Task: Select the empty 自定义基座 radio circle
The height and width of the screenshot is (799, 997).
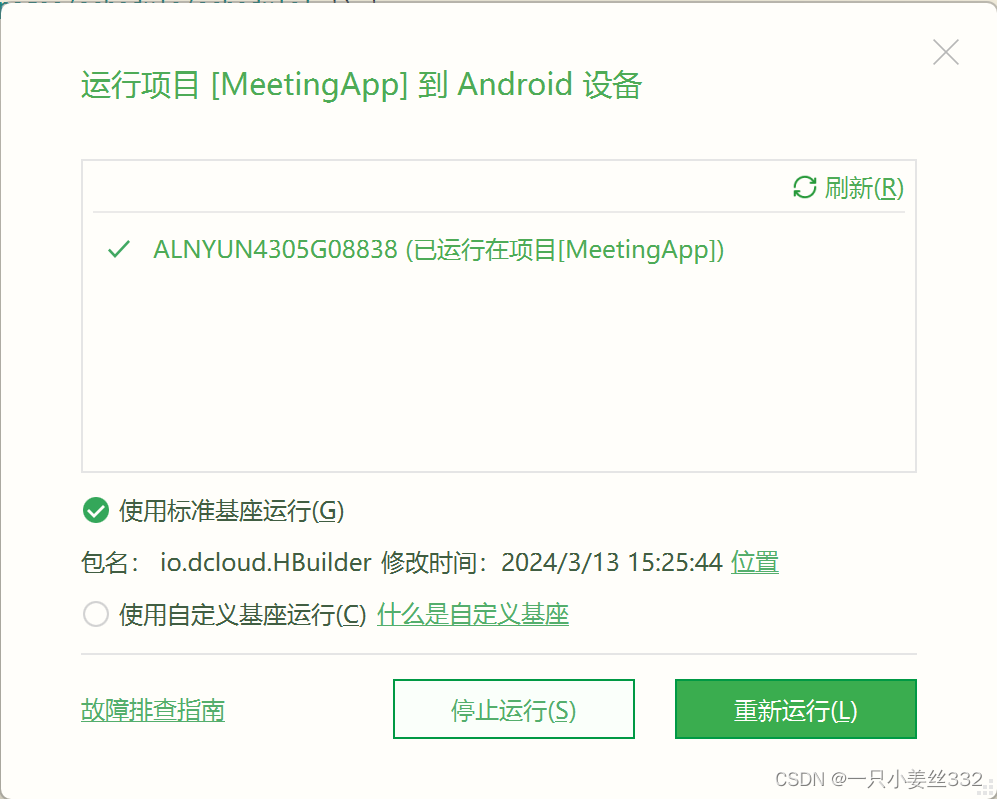Action: click(96, 614)
